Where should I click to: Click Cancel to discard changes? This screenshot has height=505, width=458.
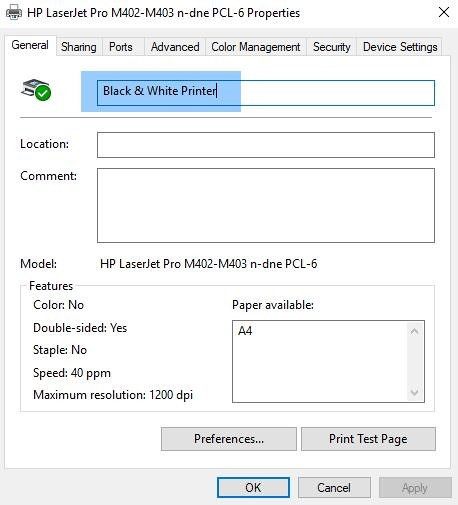tap(334, 488)
